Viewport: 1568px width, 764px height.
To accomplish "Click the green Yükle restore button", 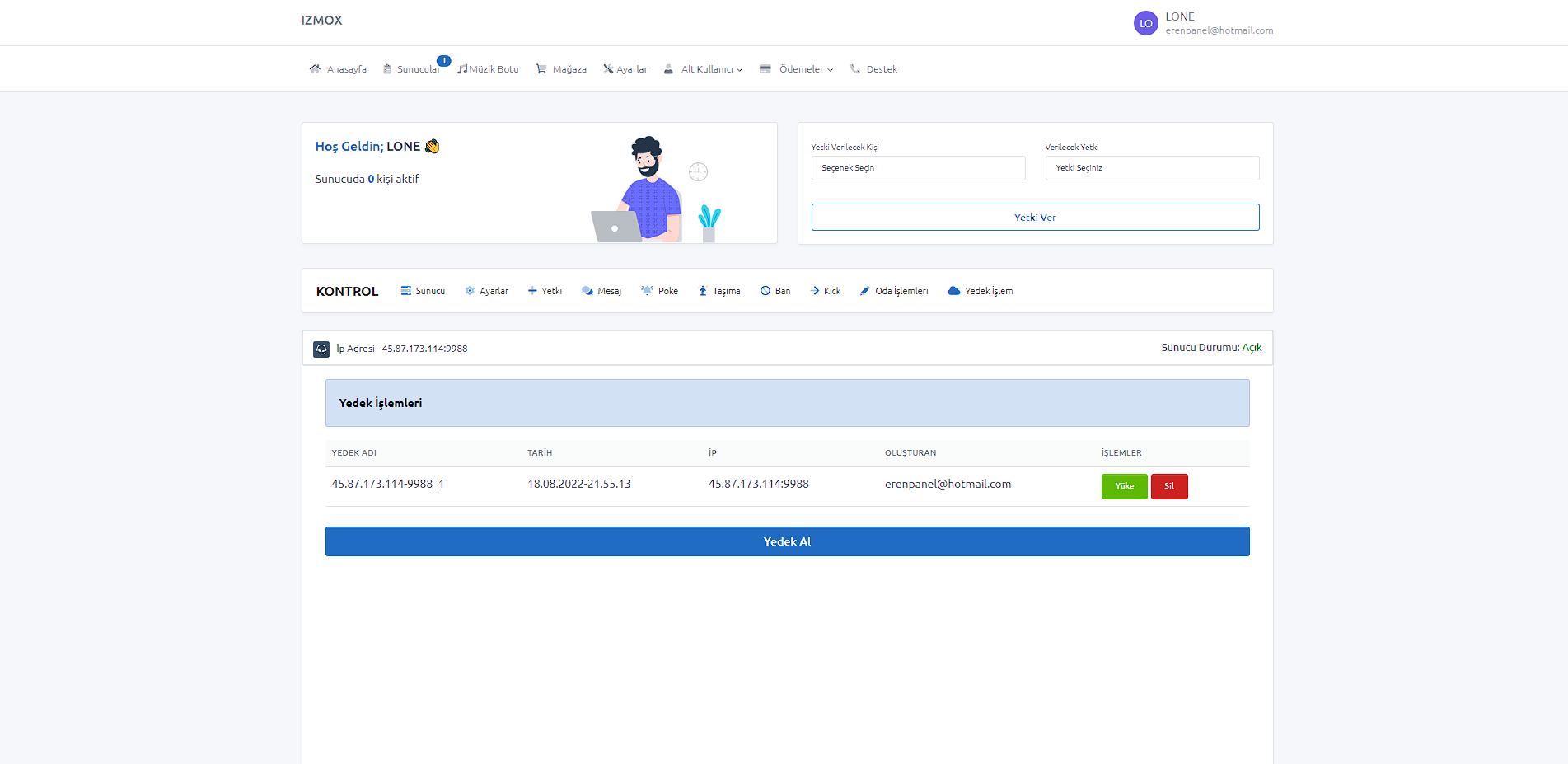I will (1124, 486).
